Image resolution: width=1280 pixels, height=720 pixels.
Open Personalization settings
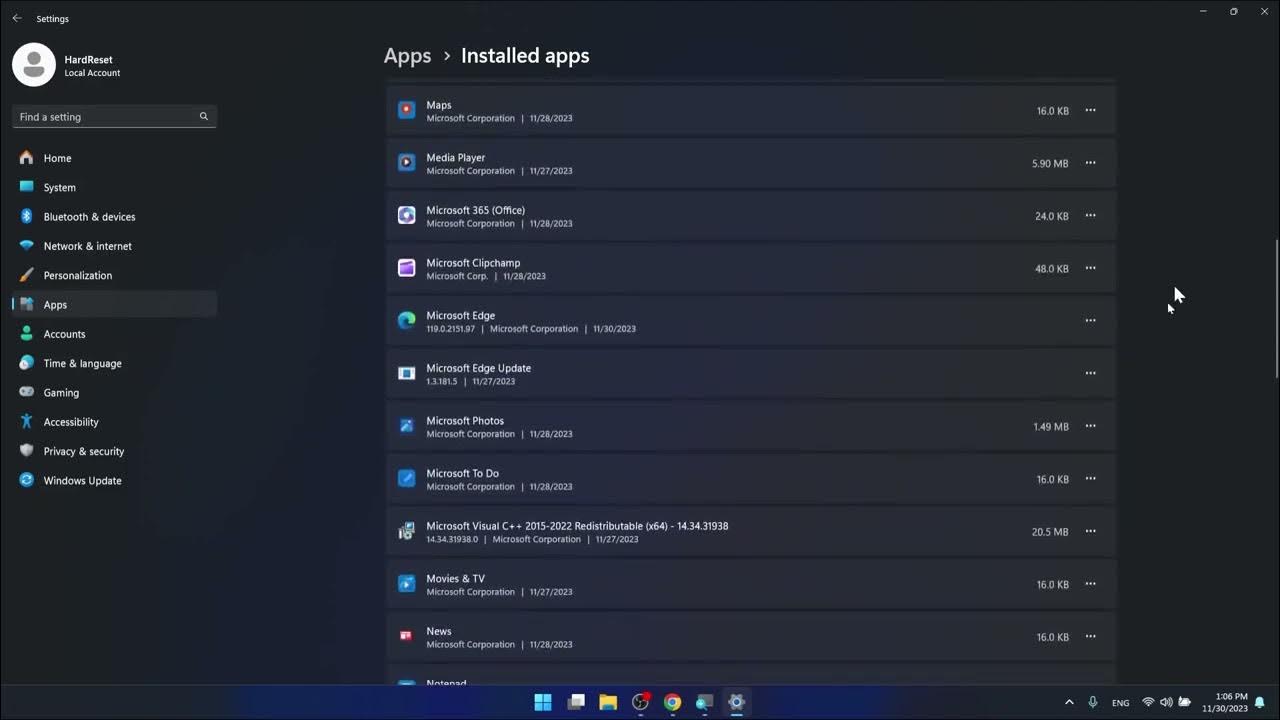[78, 275]
